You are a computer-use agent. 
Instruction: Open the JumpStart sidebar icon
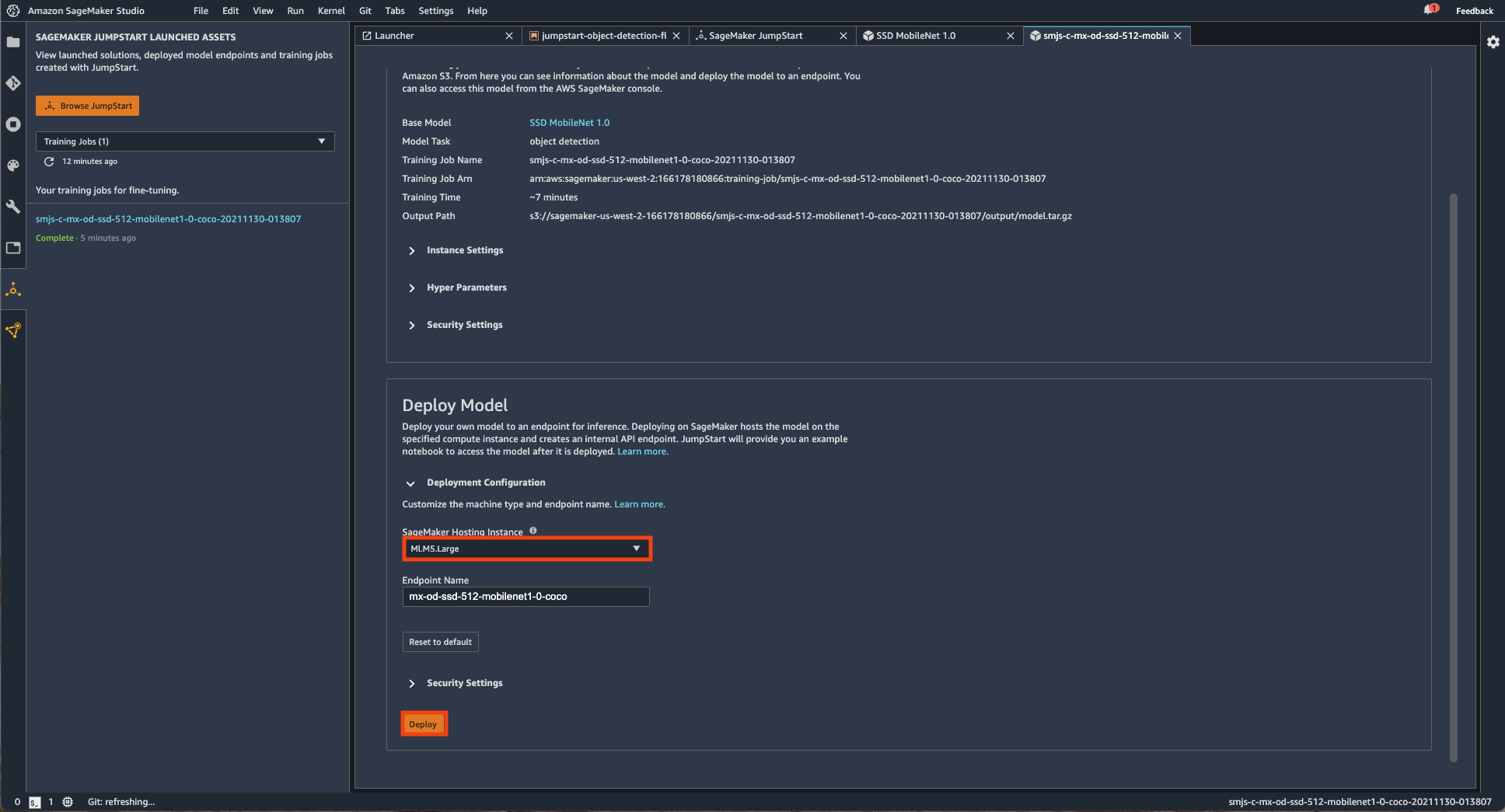point(13,290)
